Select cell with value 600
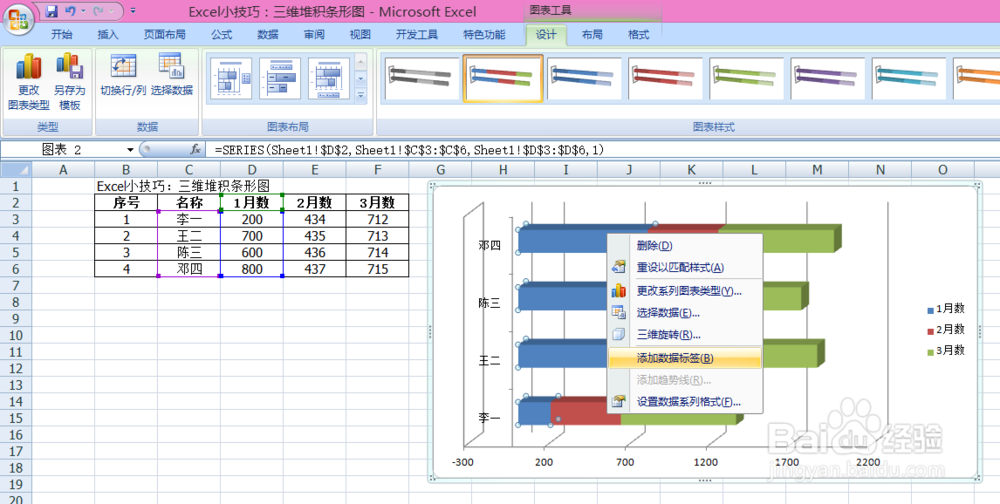 click(x=252, y=253)
